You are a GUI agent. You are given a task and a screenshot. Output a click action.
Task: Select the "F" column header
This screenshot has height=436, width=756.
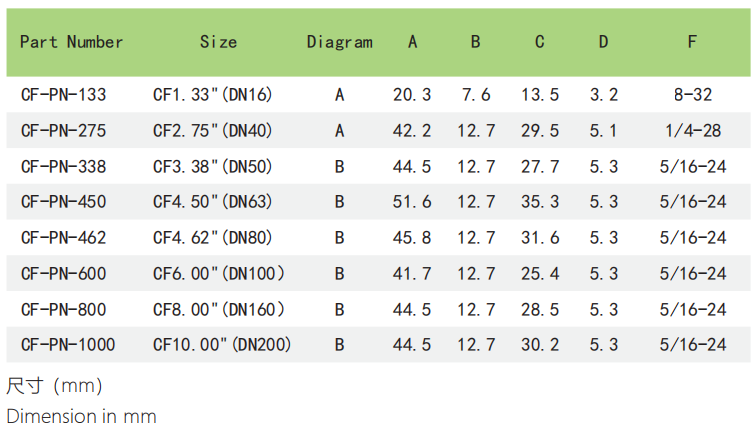[x=692, y=42]
